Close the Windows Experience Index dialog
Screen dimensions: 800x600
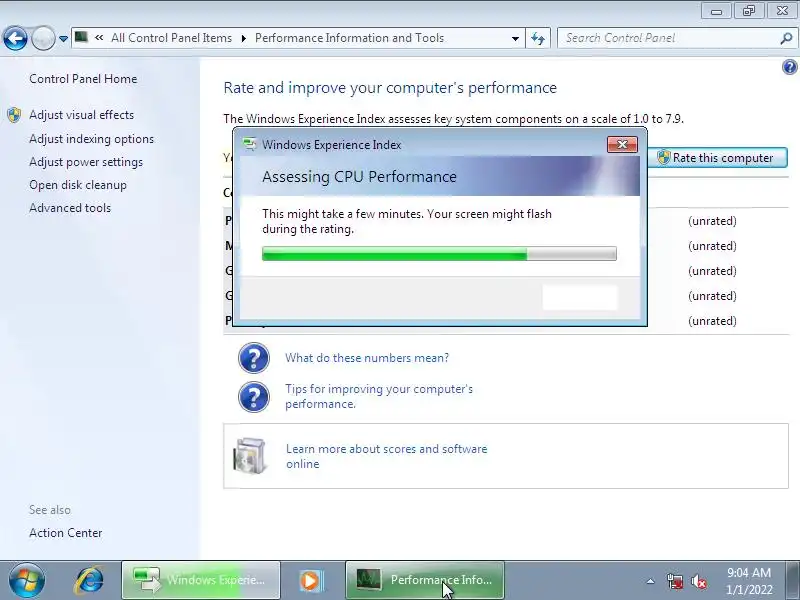[622, 144]
